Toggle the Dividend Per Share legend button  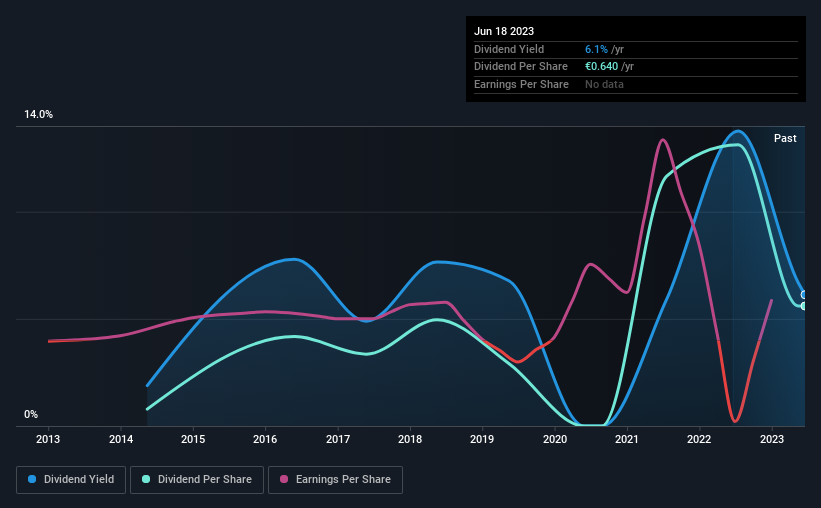point(197,480)
